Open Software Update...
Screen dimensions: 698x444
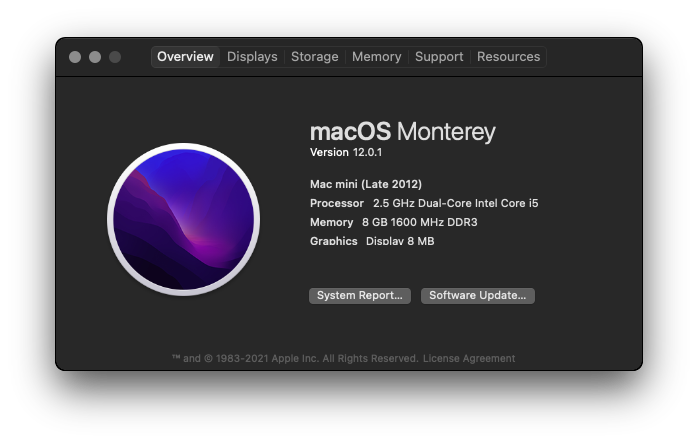click(x=478, y=296)
